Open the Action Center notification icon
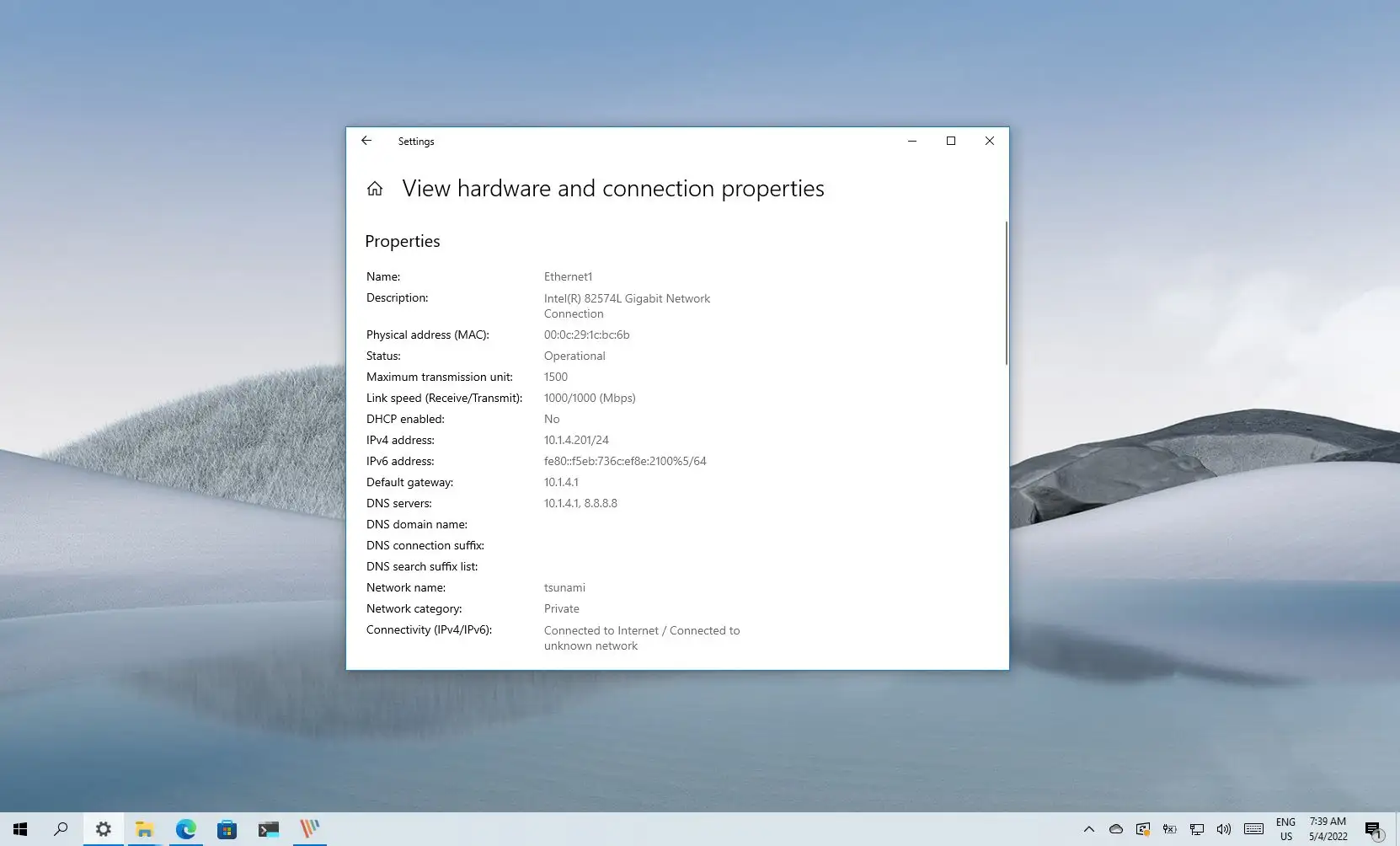Viewport: 1400px width, 846px height. click(x=1373, y=828)
